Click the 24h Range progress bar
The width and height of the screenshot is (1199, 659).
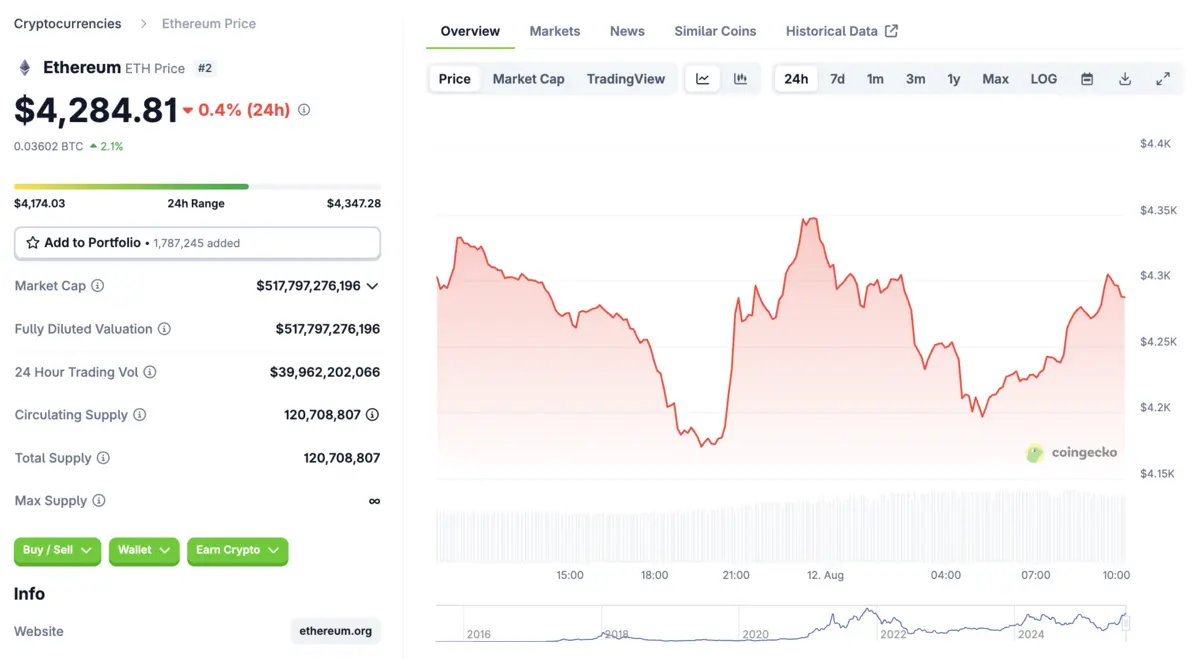197,187
